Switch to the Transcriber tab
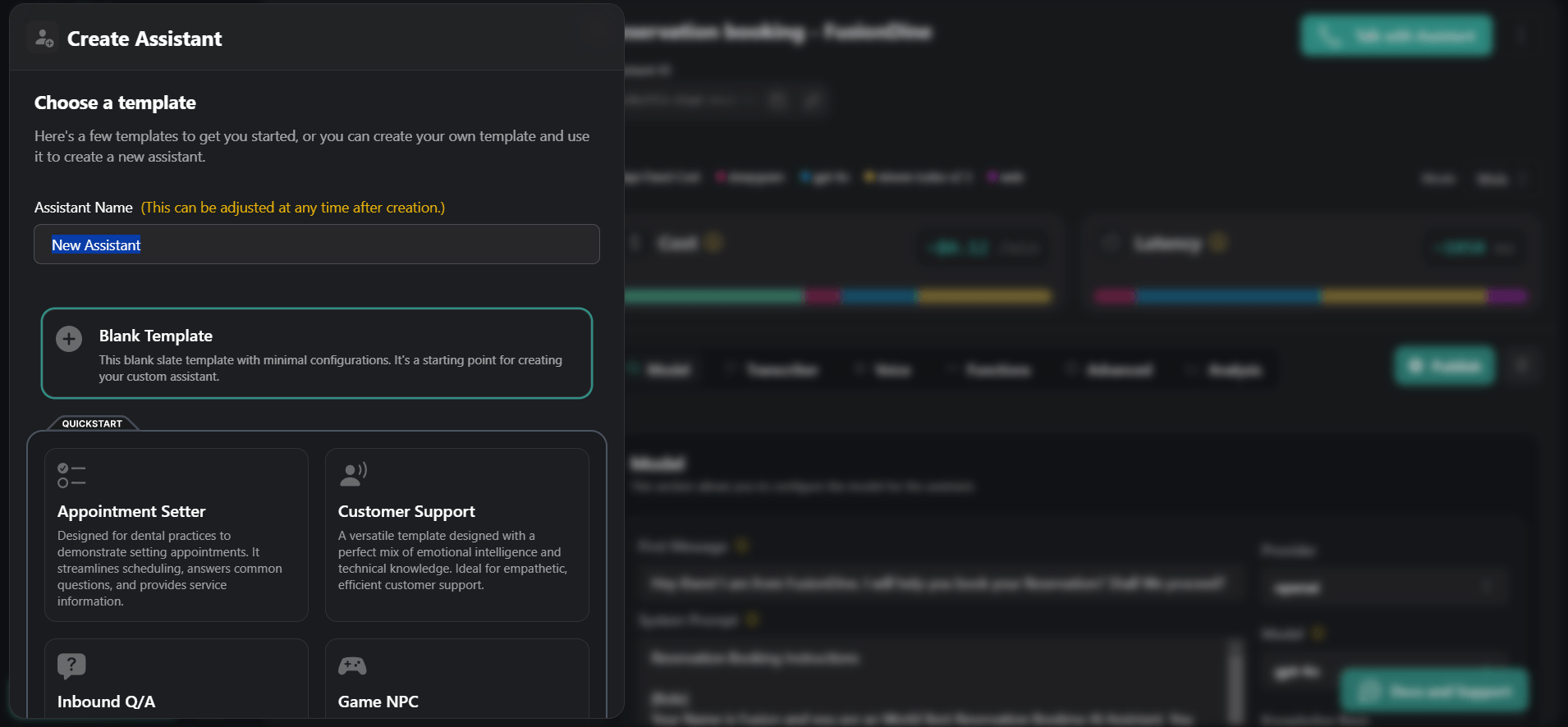 pos(784,369)
